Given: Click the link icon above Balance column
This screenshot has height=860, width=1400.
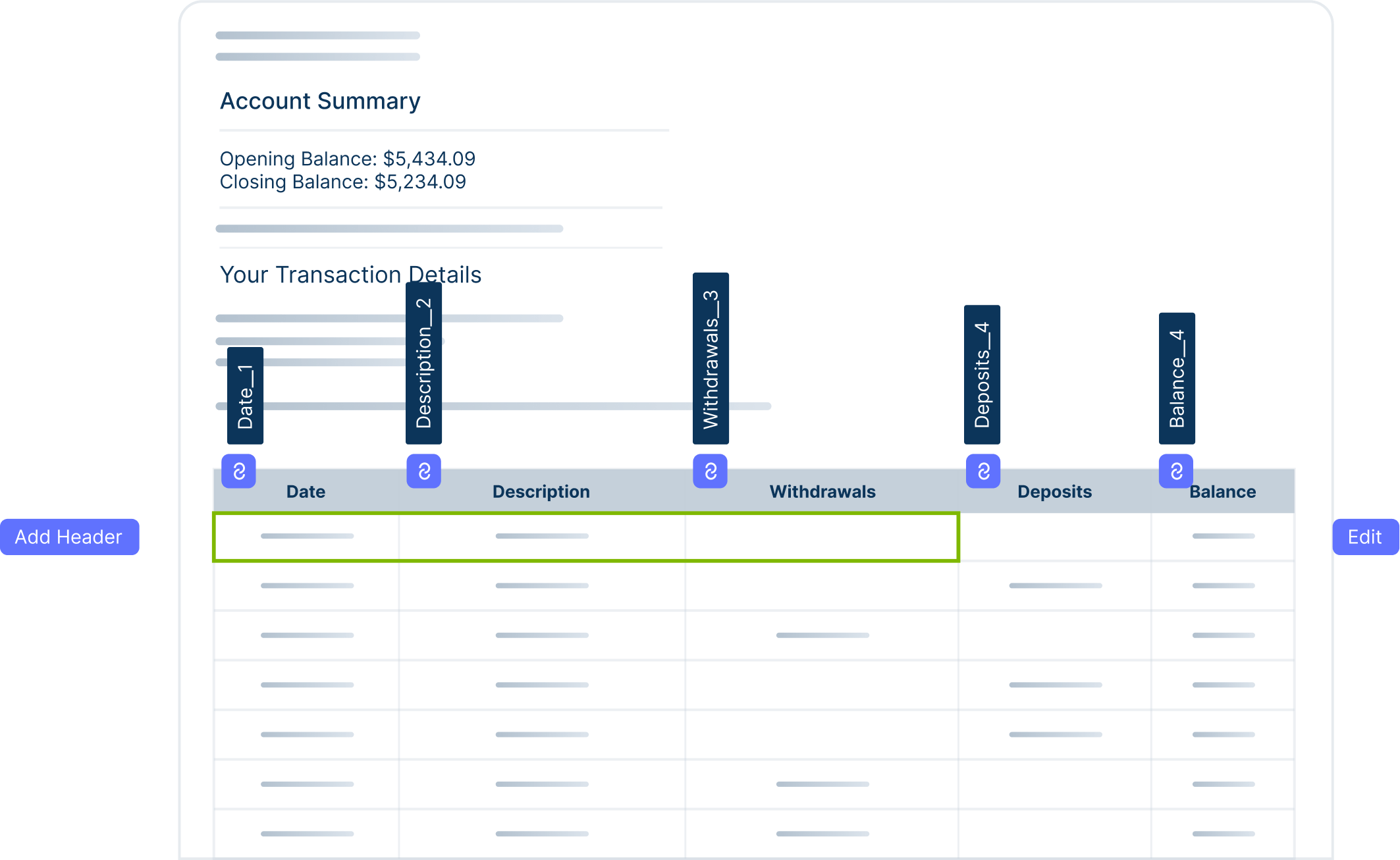Looking at the screenshot, I should [x=1176, y=471].
